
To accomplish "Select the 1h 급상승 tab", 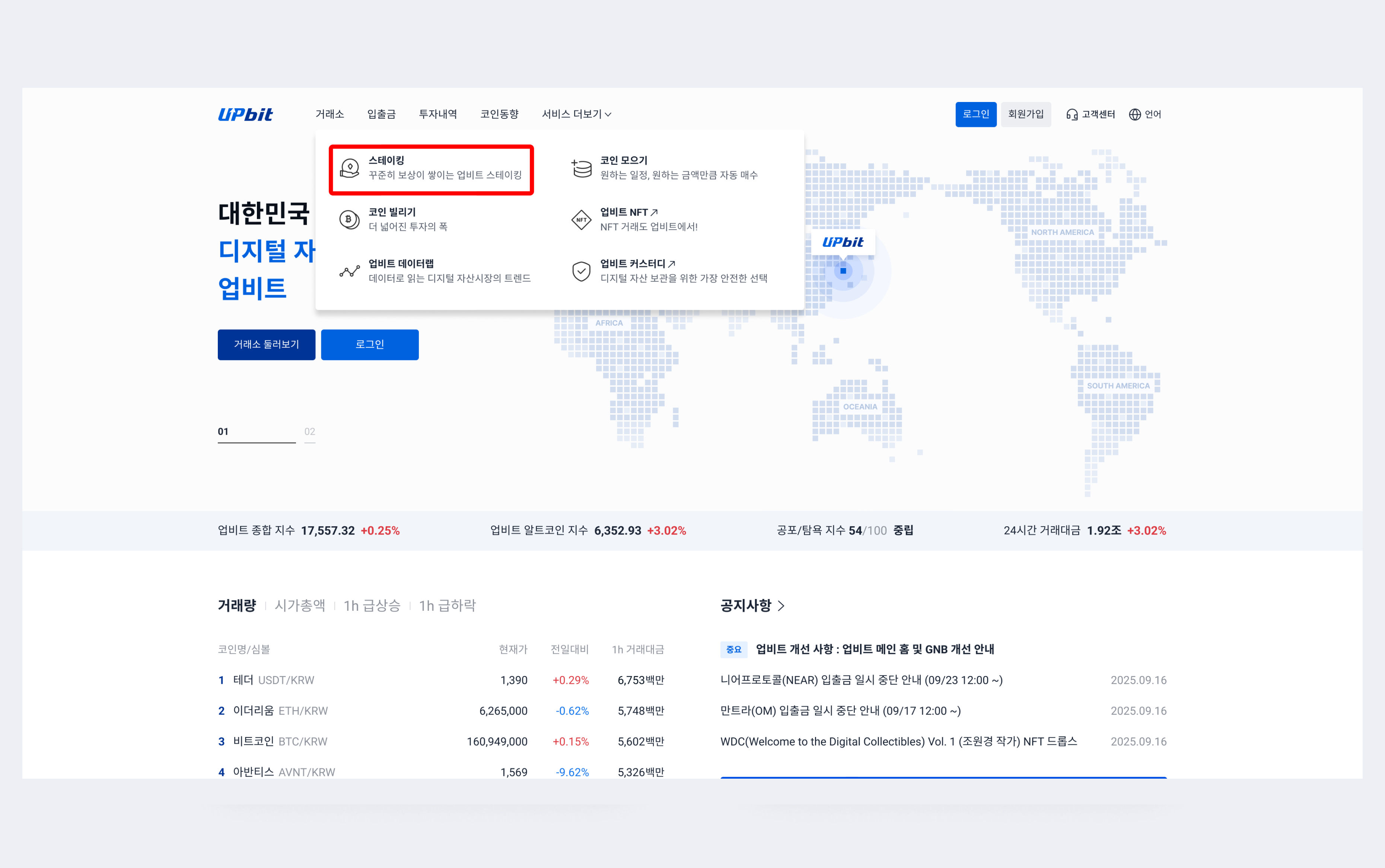I will 372,606.
